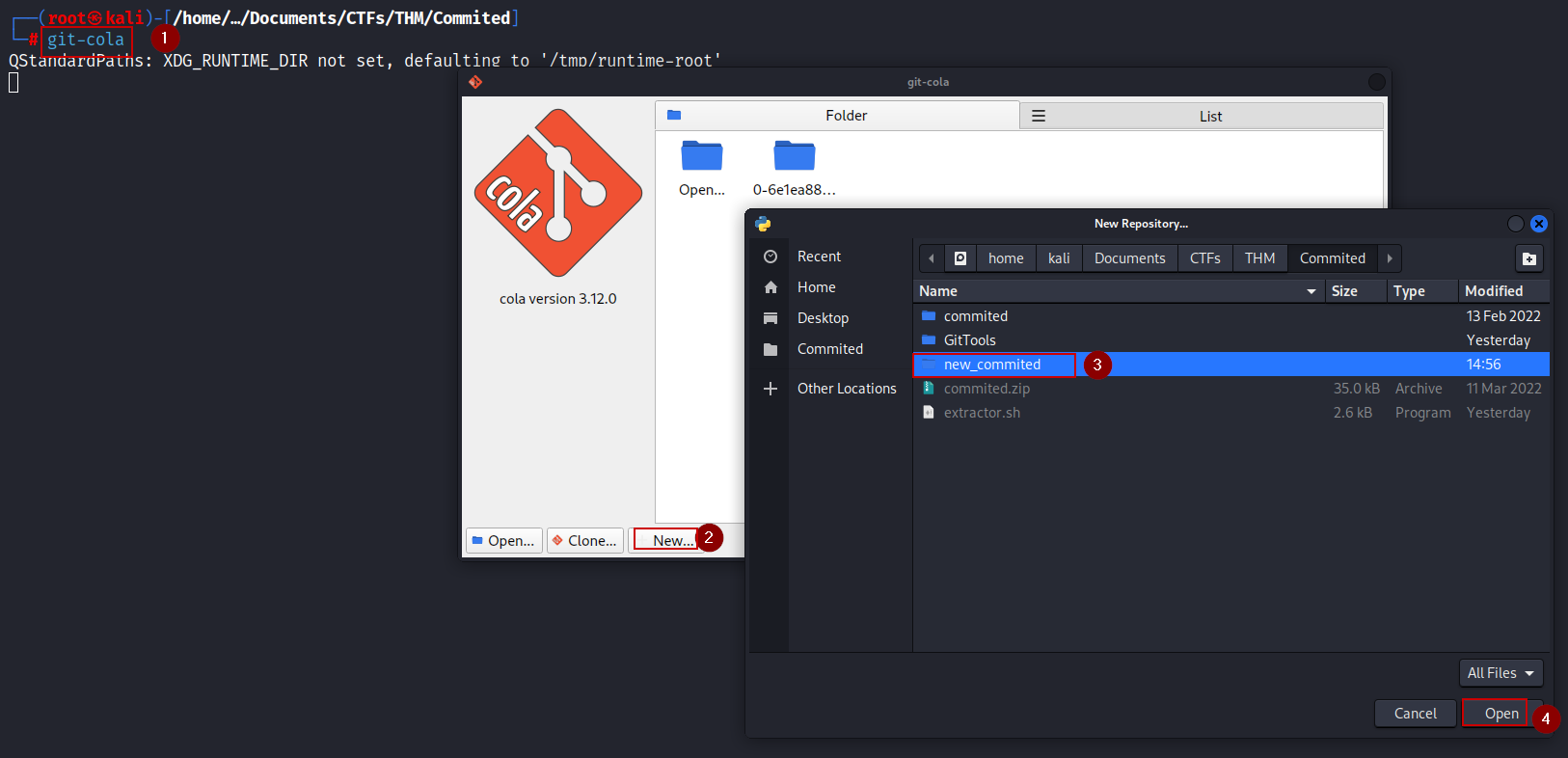Click the Open... button in git-cola
This screenshot has width=1568, height=758.
coord(503,541)
